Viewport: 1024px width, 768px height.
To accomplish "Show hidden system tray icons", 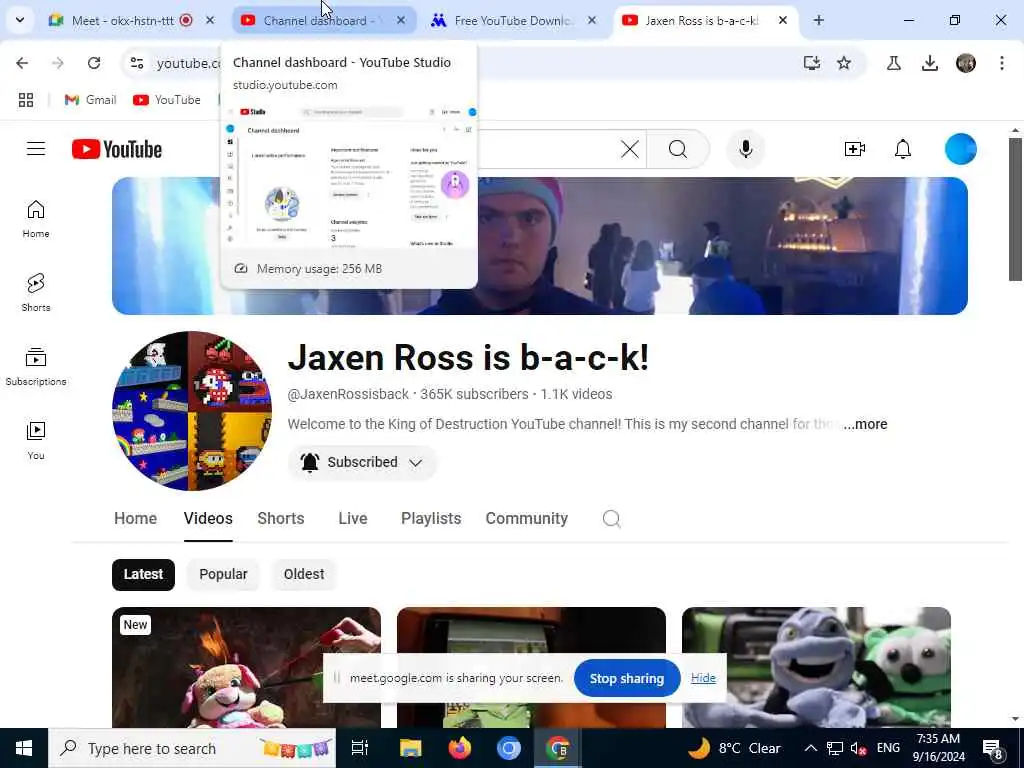I will click(x=810, y=748).
